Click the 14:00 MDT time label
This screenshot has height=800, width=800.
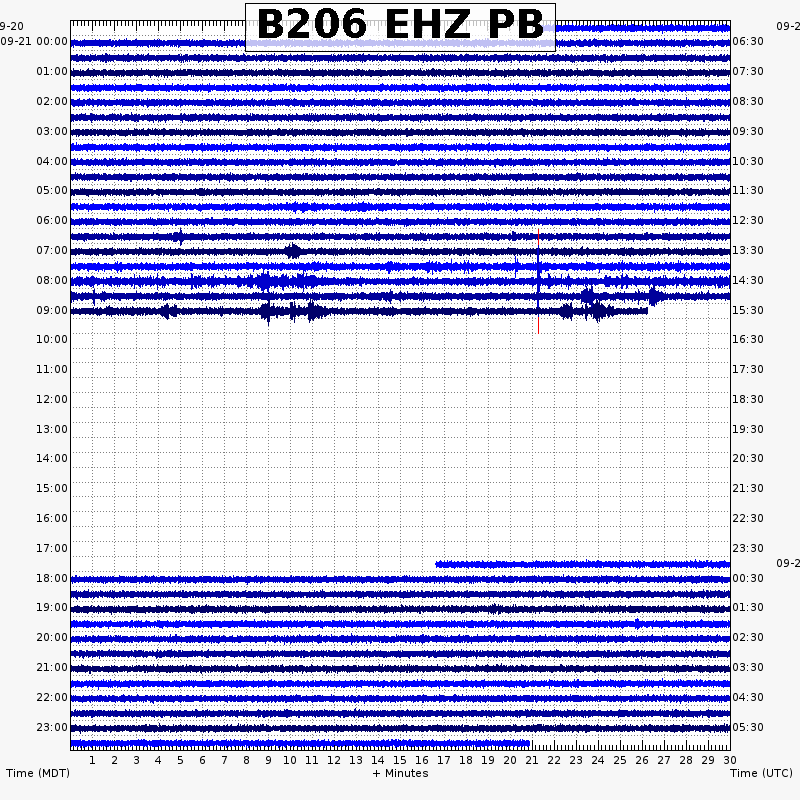click(x=52, y=458)
